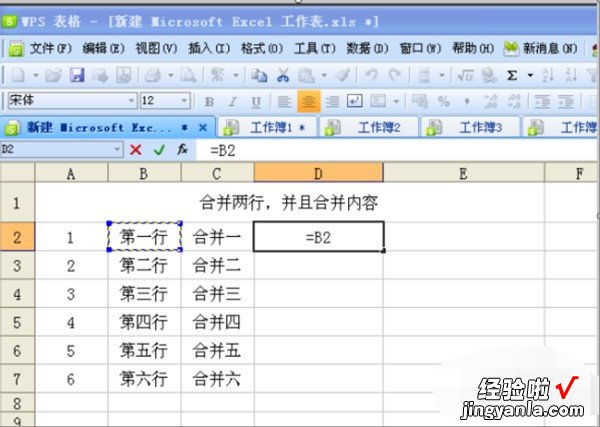Open the 插入(I) menu
600x427 pixels.
[209, 49]
